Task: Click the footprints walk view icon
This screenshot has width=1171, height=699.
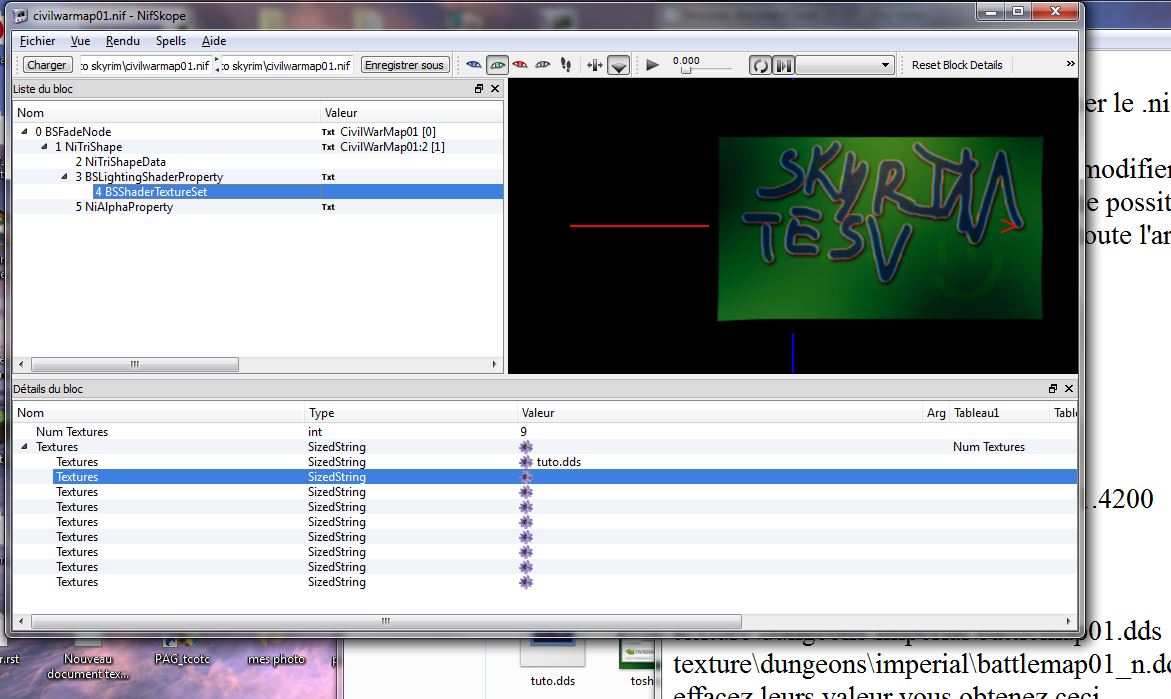Action: 566,65
